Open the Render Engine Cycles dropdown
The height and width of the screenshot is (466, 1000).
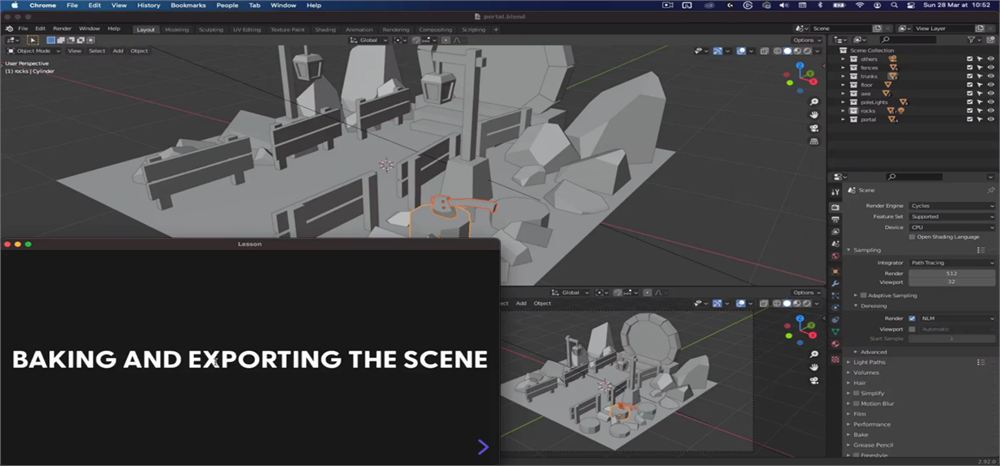tap(952, 206)
